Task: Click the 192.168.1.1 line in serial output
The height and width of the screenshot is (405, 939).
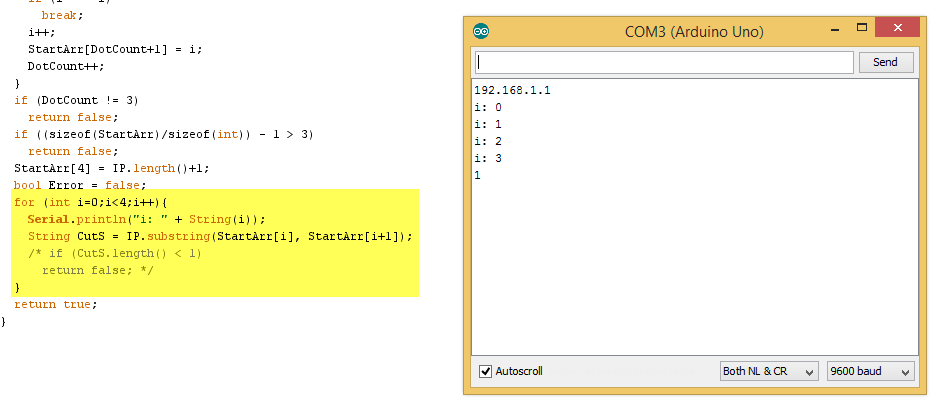Action: tap(512, 90)
